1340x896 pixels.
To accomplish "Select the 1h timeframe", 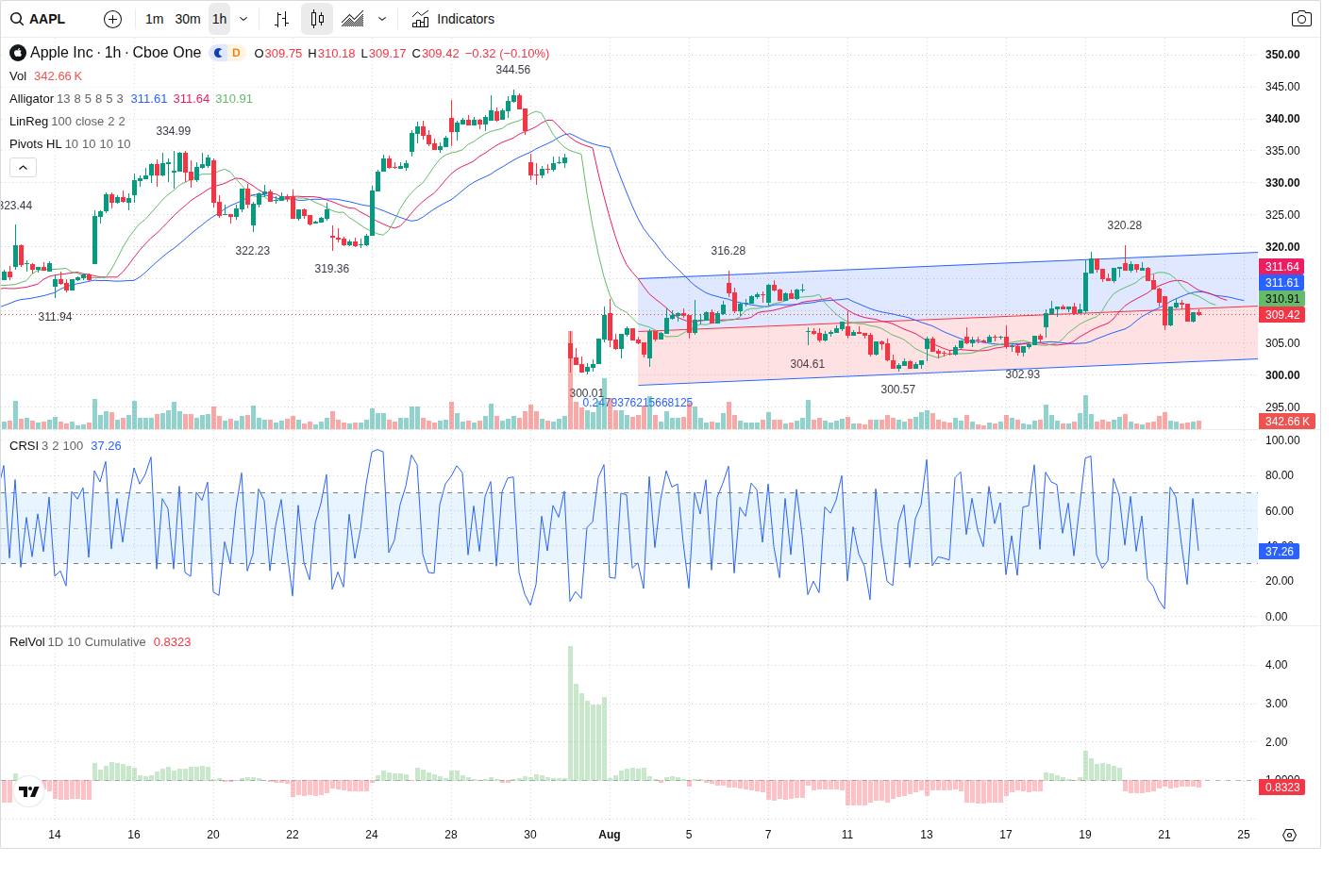I will point(219,19).
